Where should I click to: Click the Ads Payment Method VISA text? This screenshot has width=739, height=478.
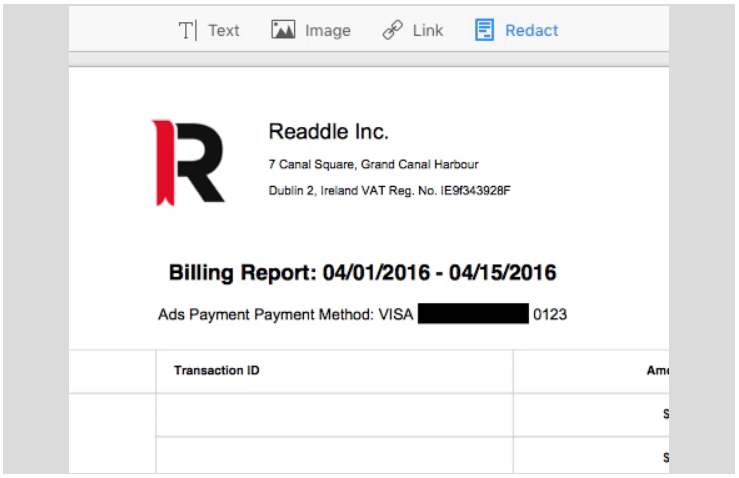pos(286,314)
